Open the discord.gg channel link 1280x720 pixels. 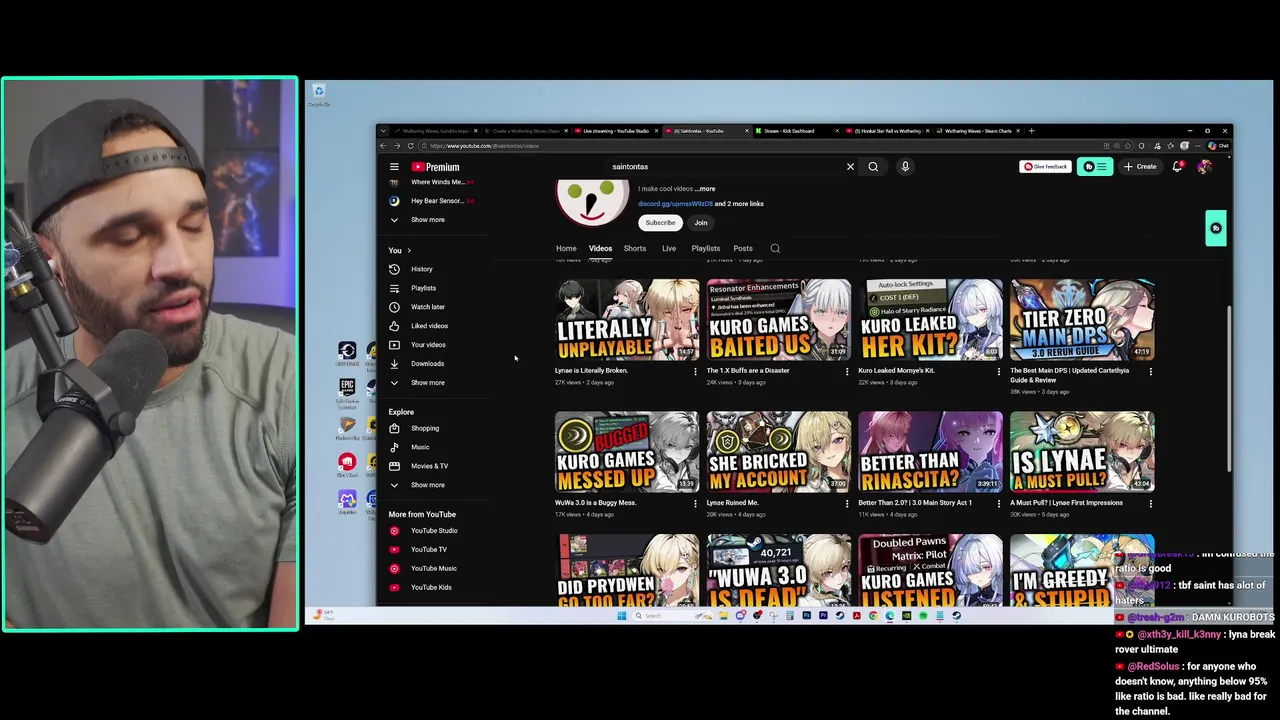click(x=675, y=204)
